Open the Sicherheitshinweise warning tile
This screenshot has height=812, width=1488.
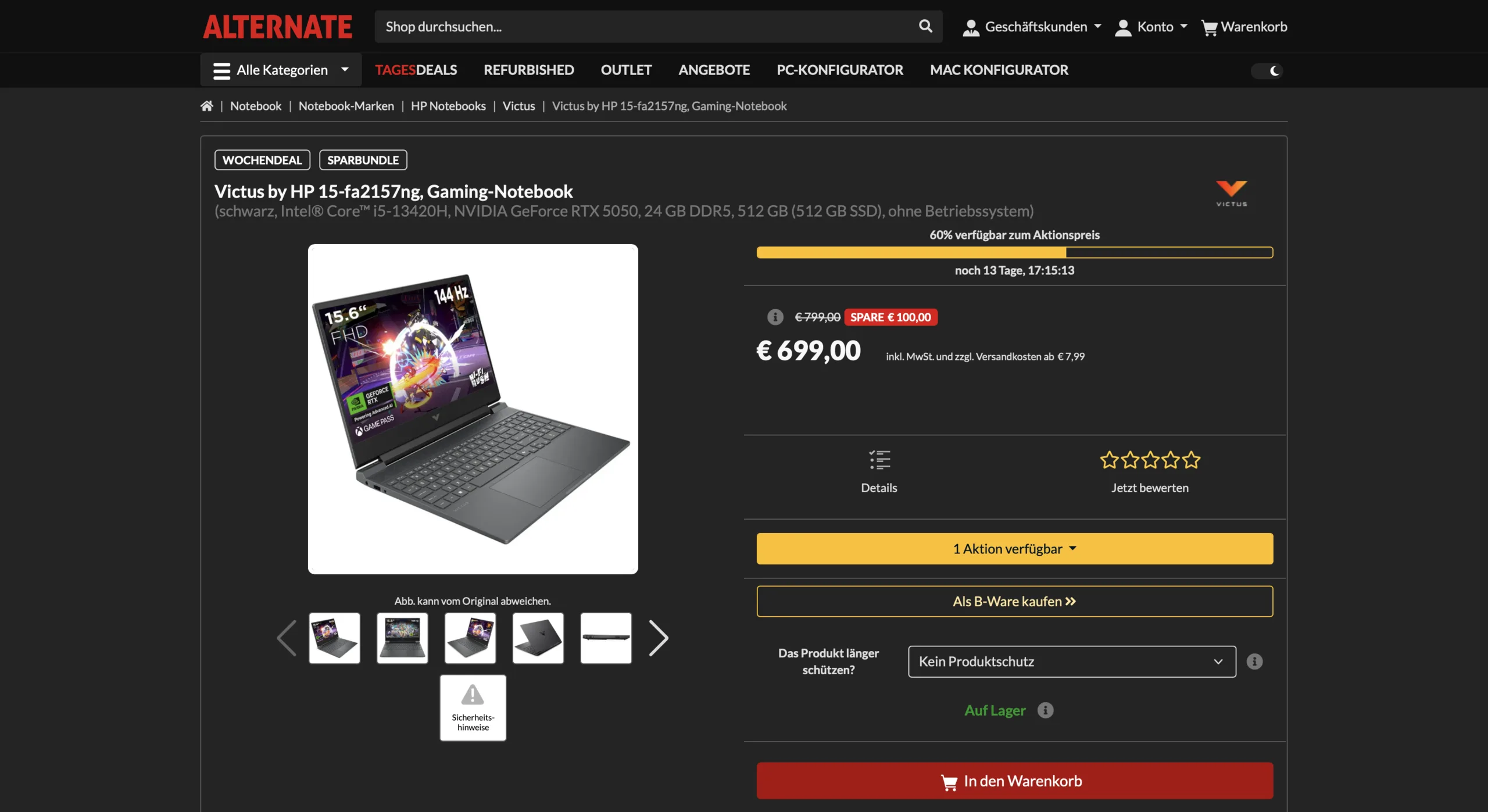[x=473, y=708]
